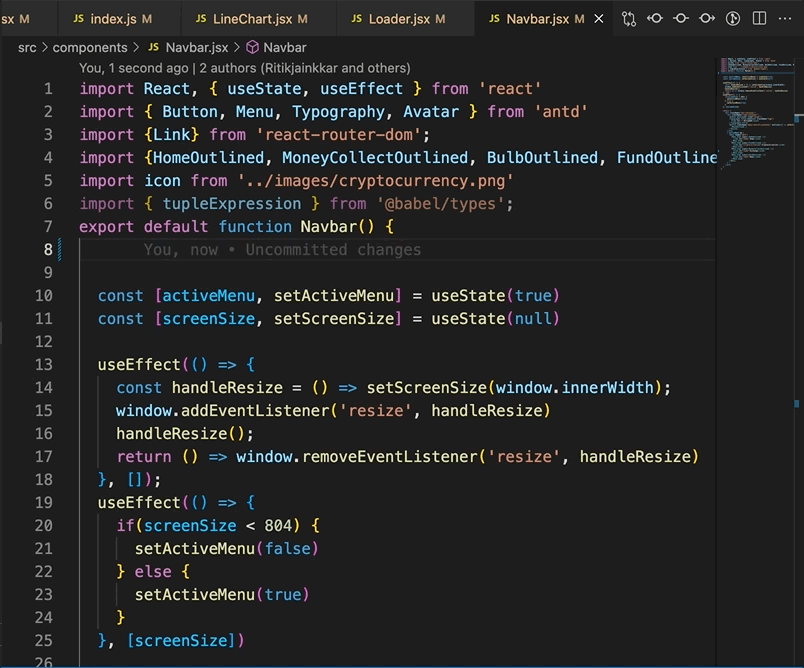The image size is (804, 668).
Task: Split the editor using the split icon
Action: pos(759,18)
